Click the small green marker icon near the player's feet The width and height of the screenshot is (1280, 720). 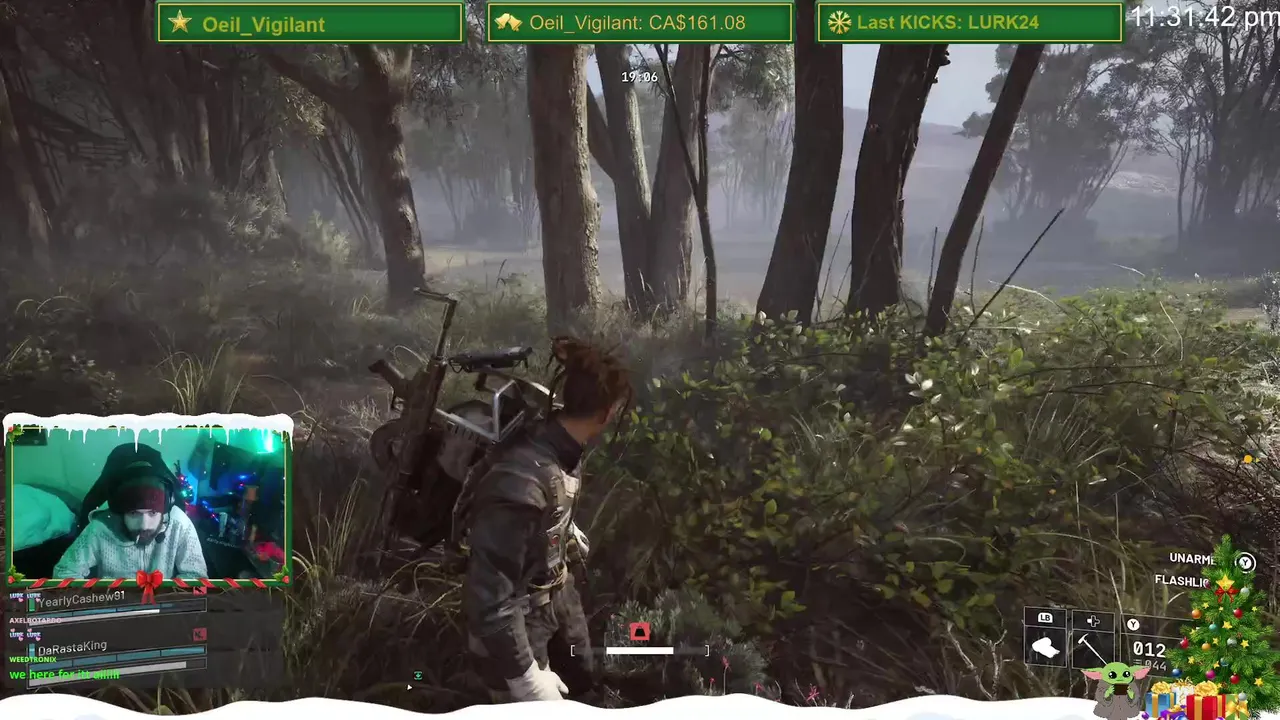tap(418, 676)
